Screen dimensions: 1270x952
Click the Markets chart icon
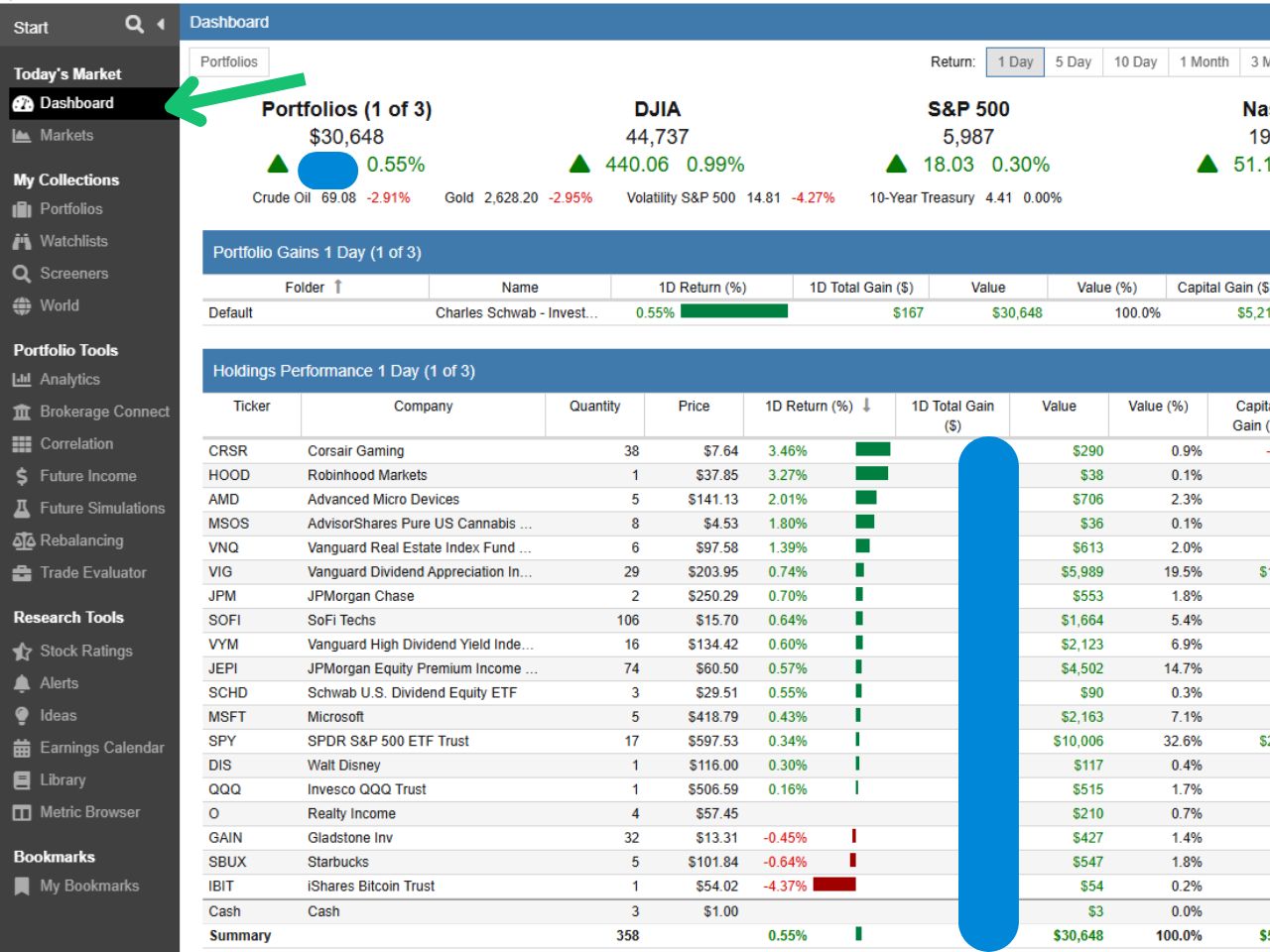click(x=23, y=136)
